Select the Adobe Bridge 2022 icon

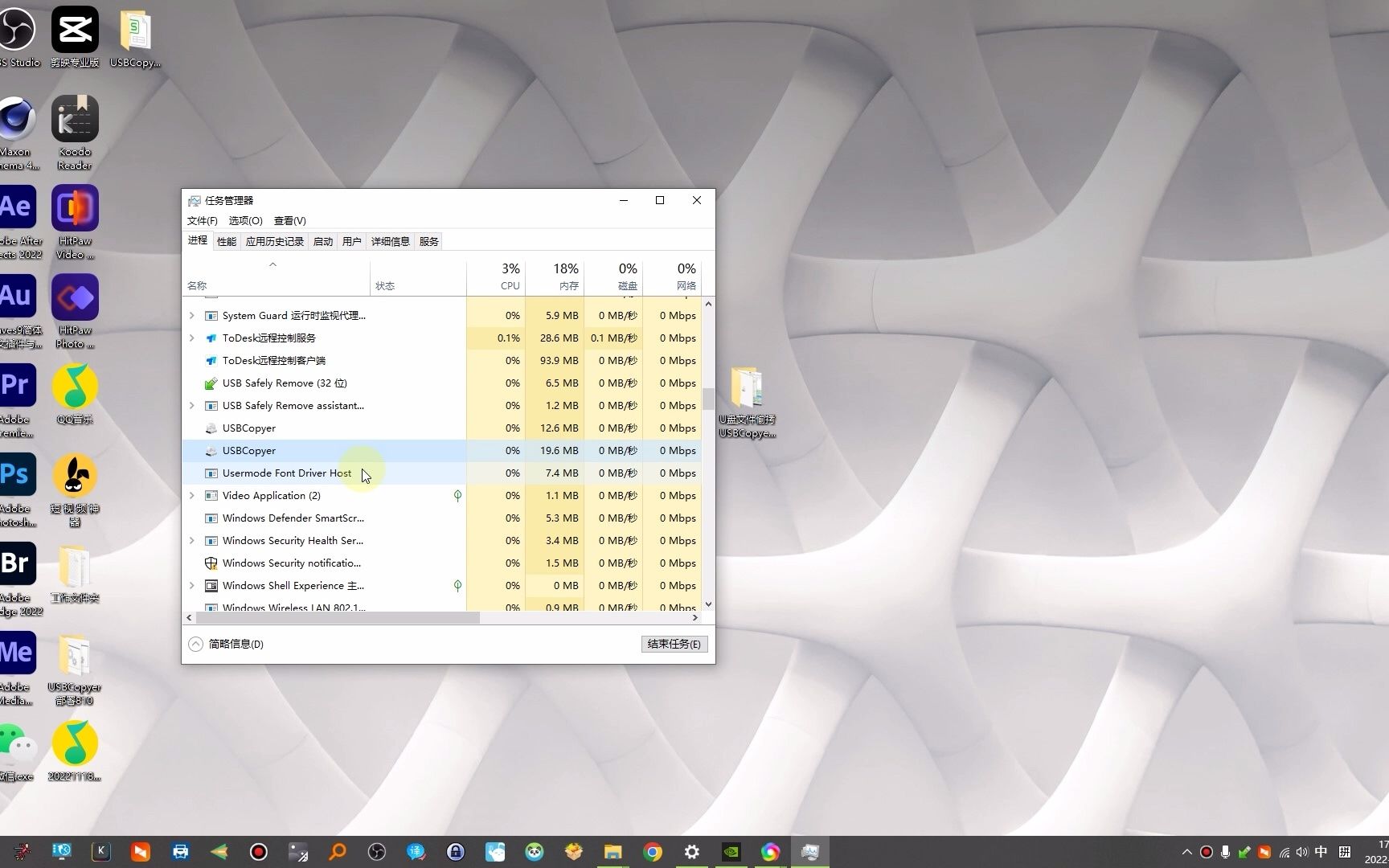pos(18,579)
